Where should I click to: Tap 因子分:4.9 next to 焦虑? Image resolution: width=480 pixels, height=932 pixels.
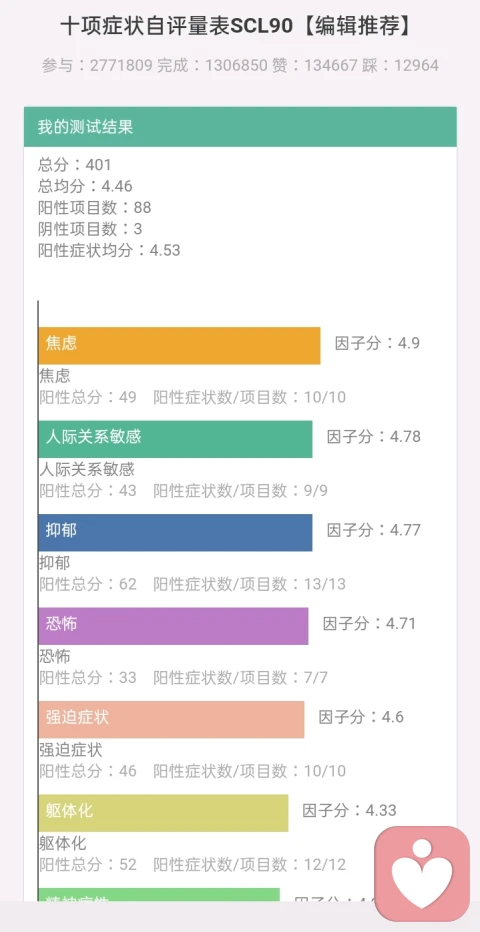[x=377, y=343]
